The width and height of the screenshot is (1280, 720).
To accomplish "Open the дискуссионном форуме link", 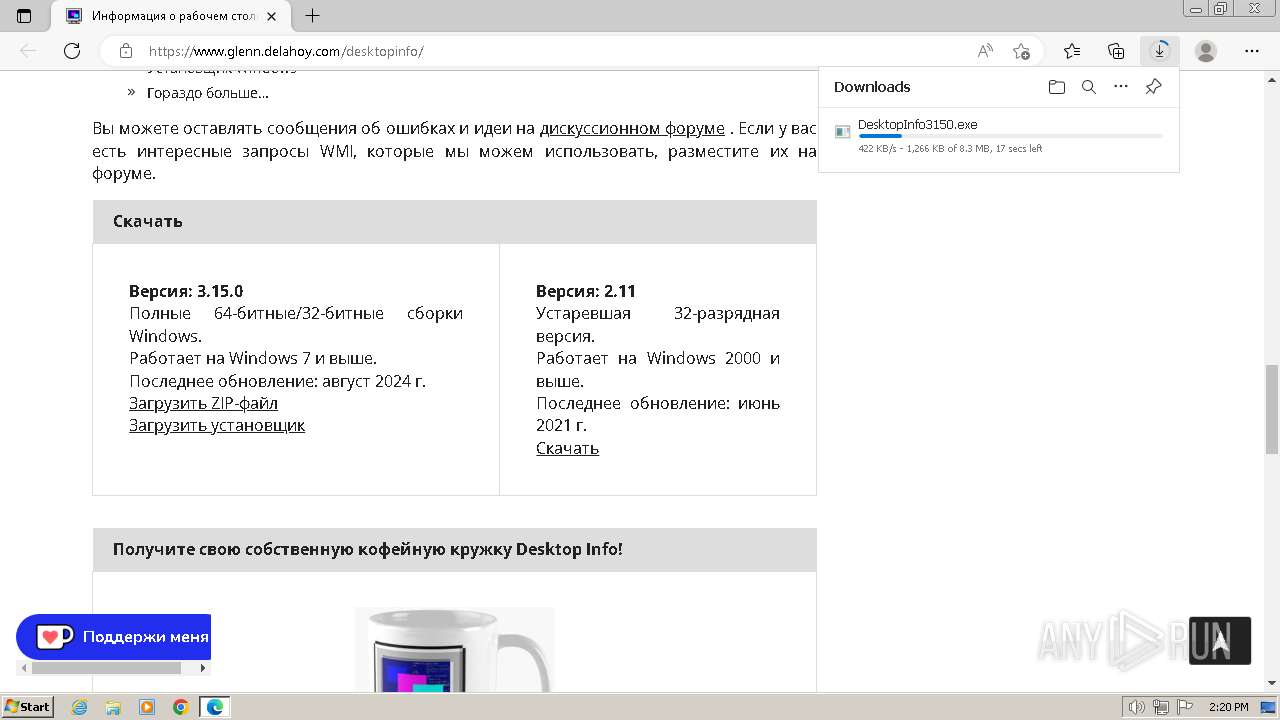I will (632, 128).
